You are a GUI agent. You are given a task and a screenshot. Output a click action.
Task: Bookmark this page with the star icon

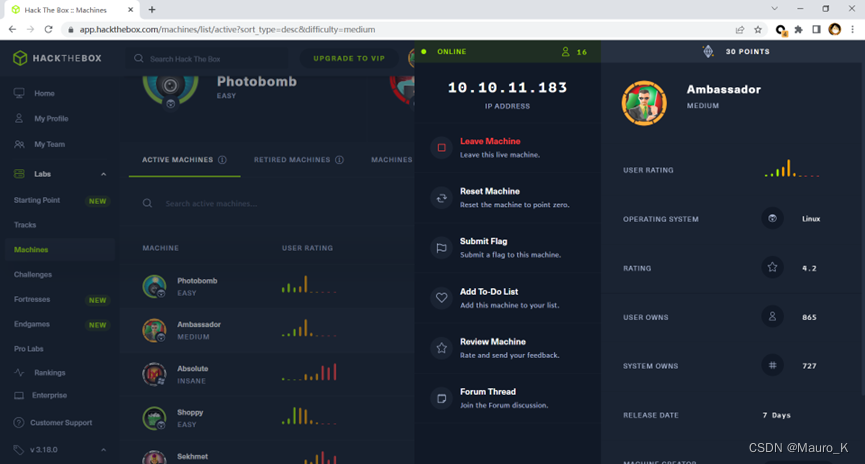(x=758, y=29)
